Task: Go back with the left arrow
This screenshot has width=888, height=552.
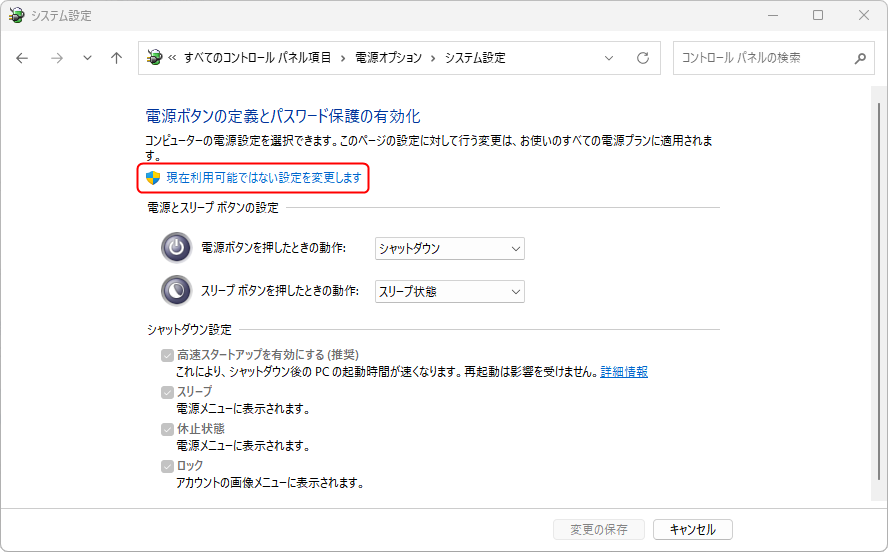Action: pos(22,58)
